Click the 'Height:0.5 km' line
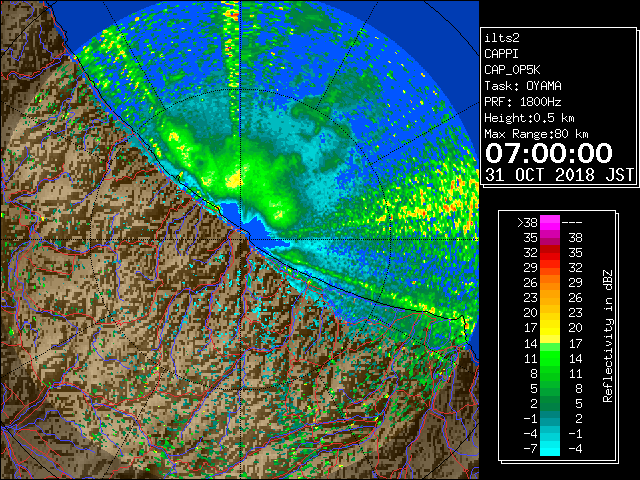640x480 pixels. (529, 118)
